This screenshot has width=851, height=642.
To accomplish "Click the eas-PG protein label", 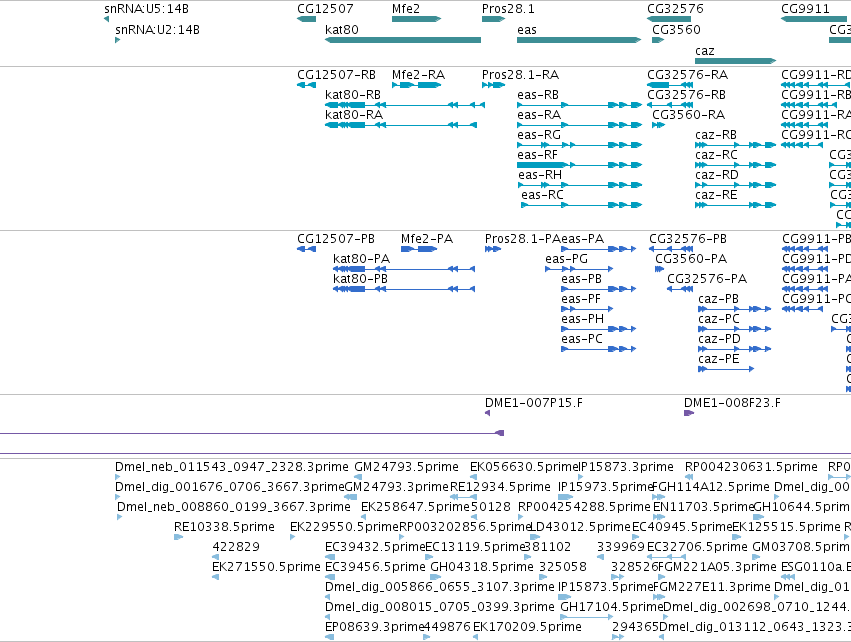I will [567, 259].
